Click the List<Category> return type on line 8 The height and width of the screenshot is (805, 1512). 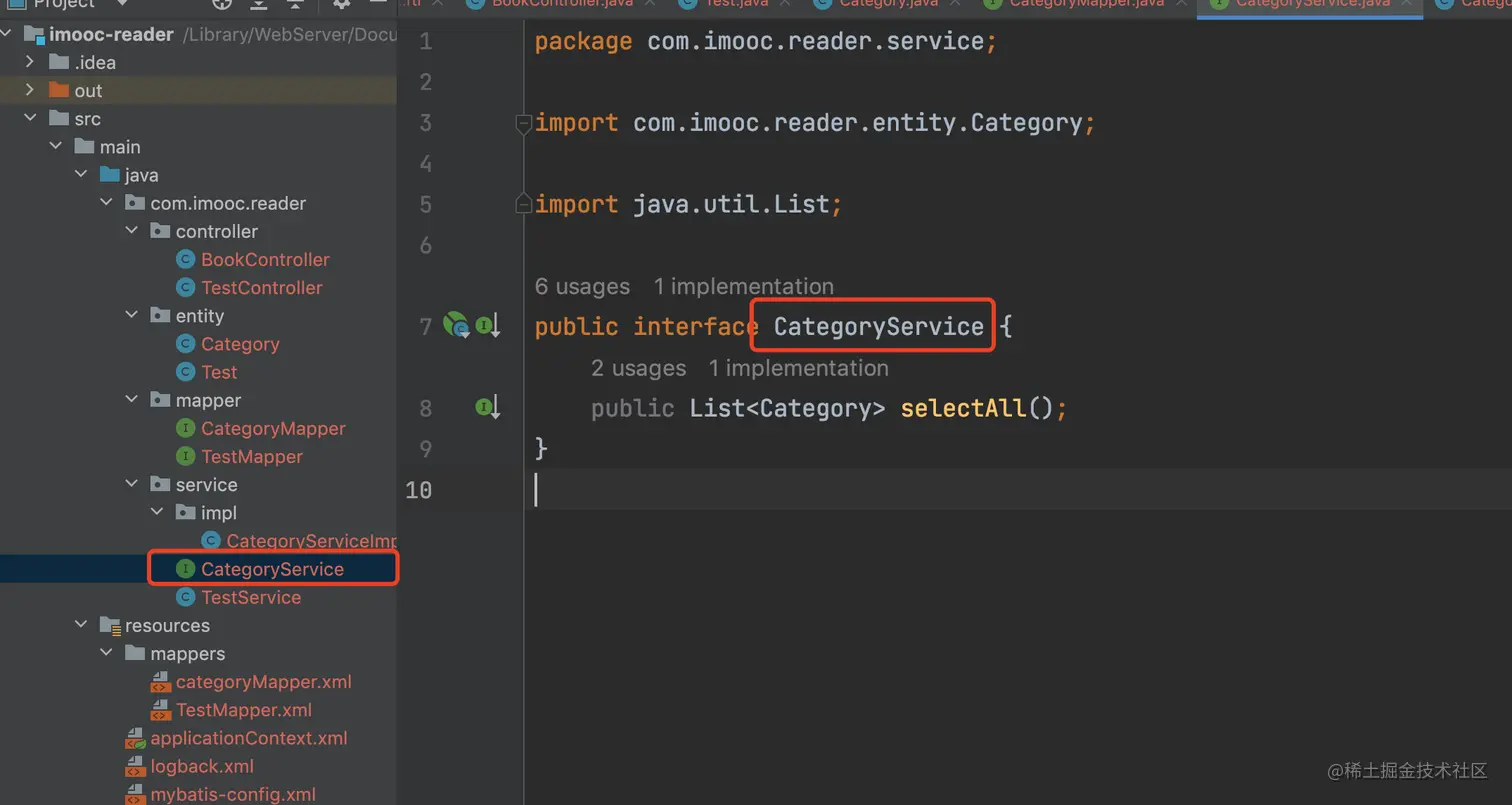(x=788, y=408)
